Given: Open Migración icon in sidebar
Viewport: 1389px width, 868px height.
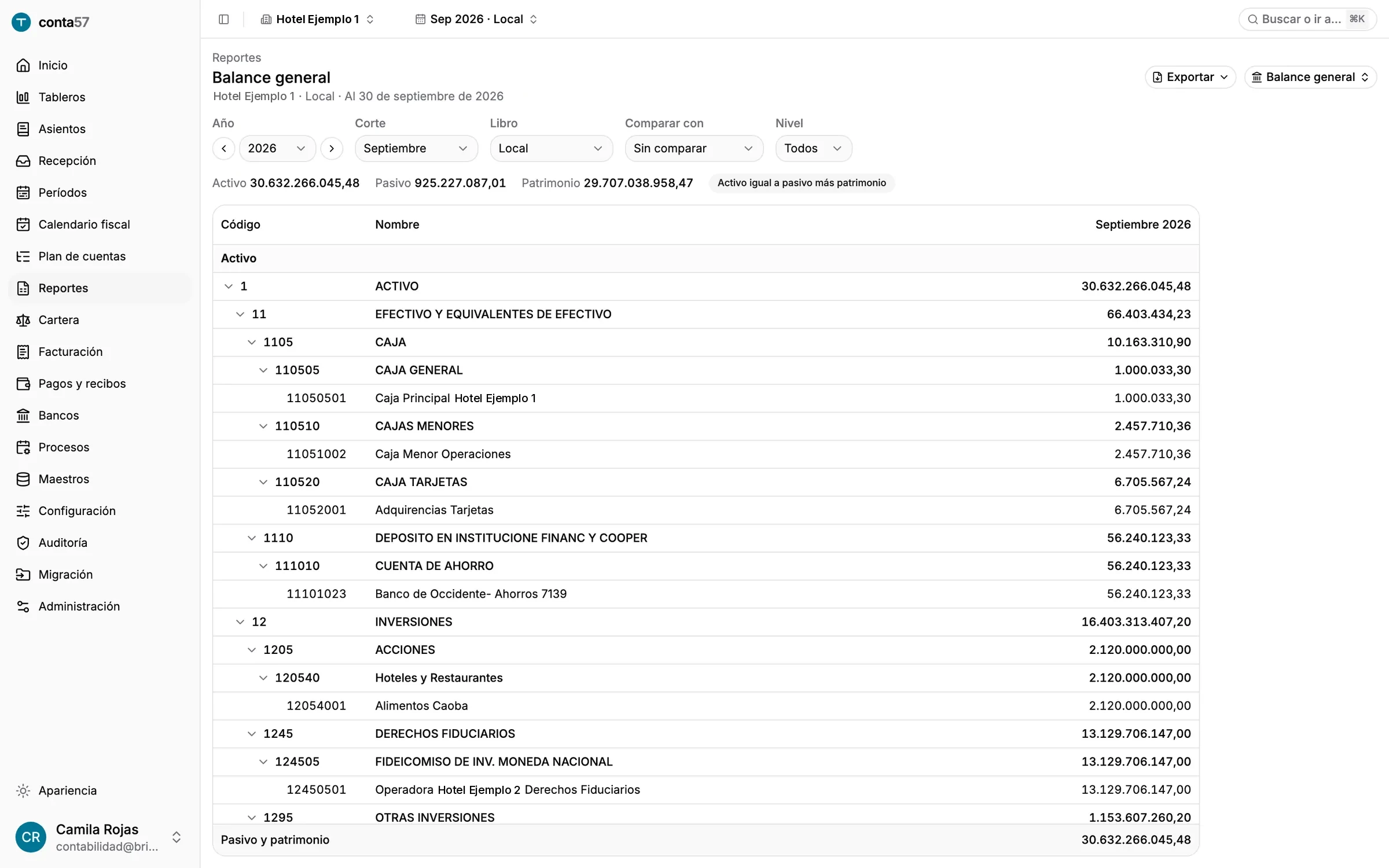Looking at the screenshot, I should click(23, 575).
